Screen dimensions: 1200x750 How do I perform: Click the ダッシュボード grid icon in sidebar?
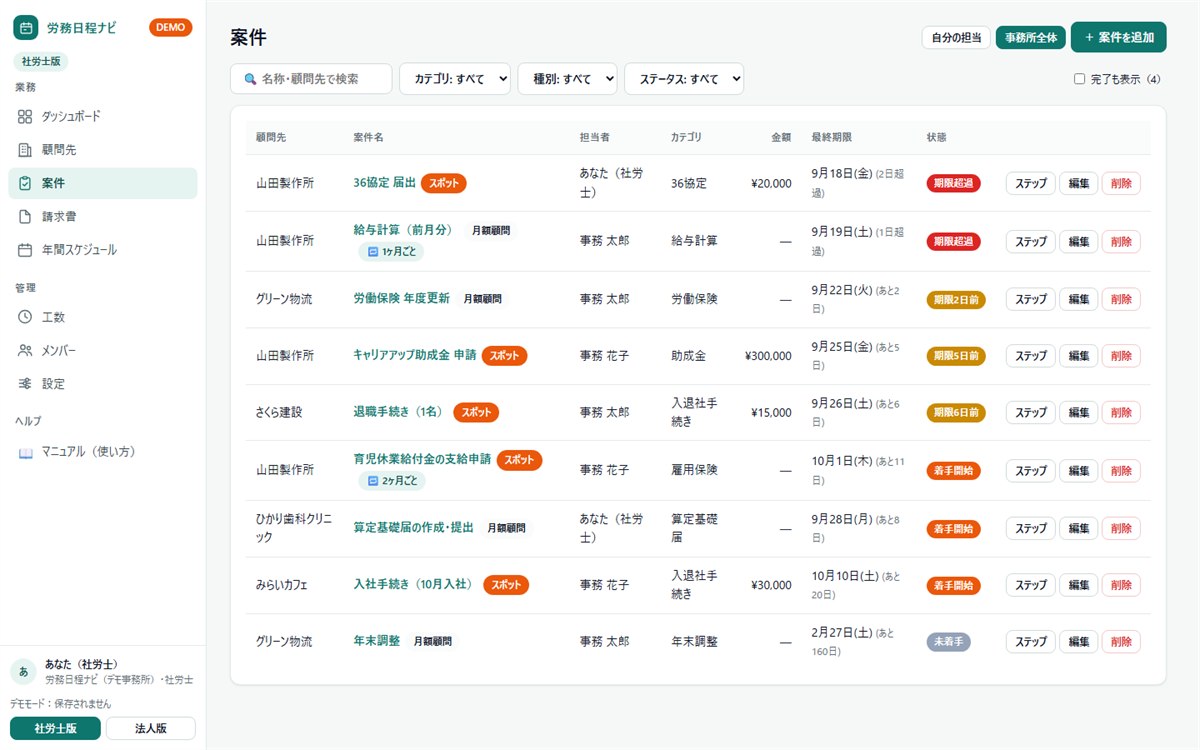click(25, 117)
